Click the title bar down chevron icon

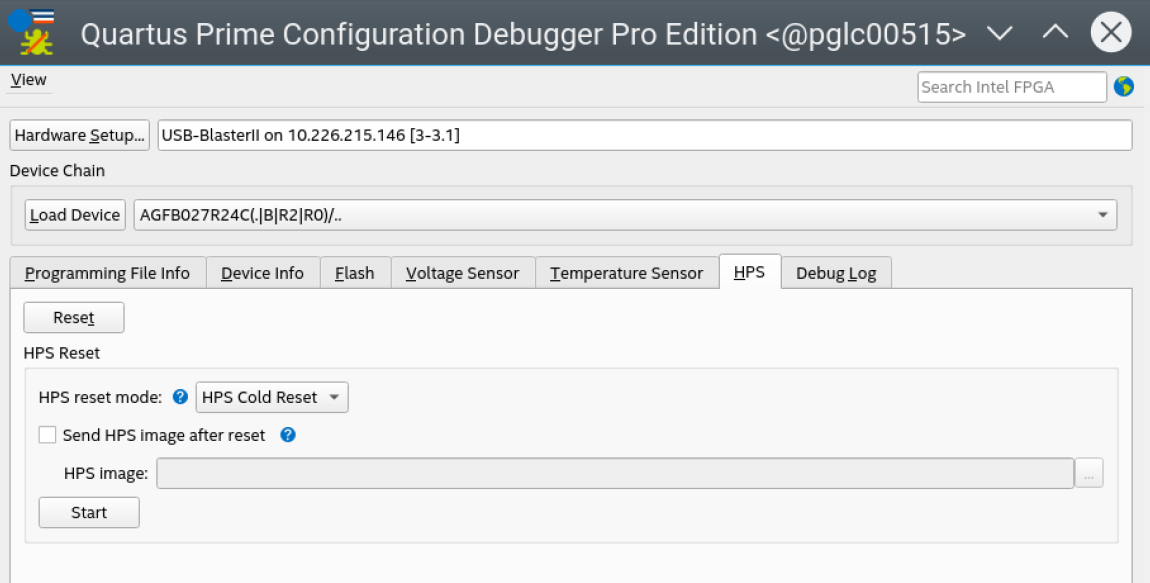click(x=1000, y=33)
